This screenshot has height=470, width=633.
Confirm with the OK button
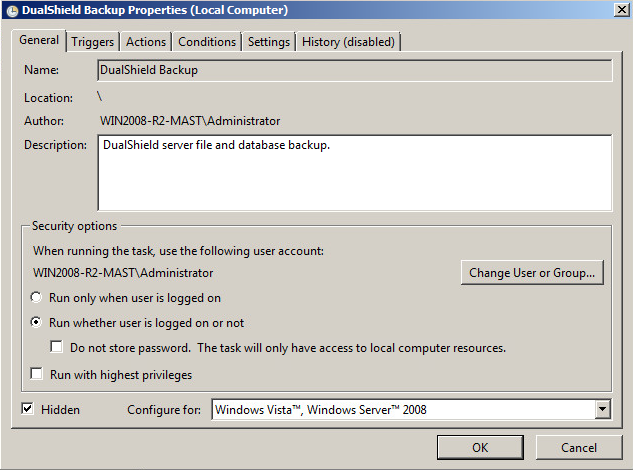pos(480,447)
